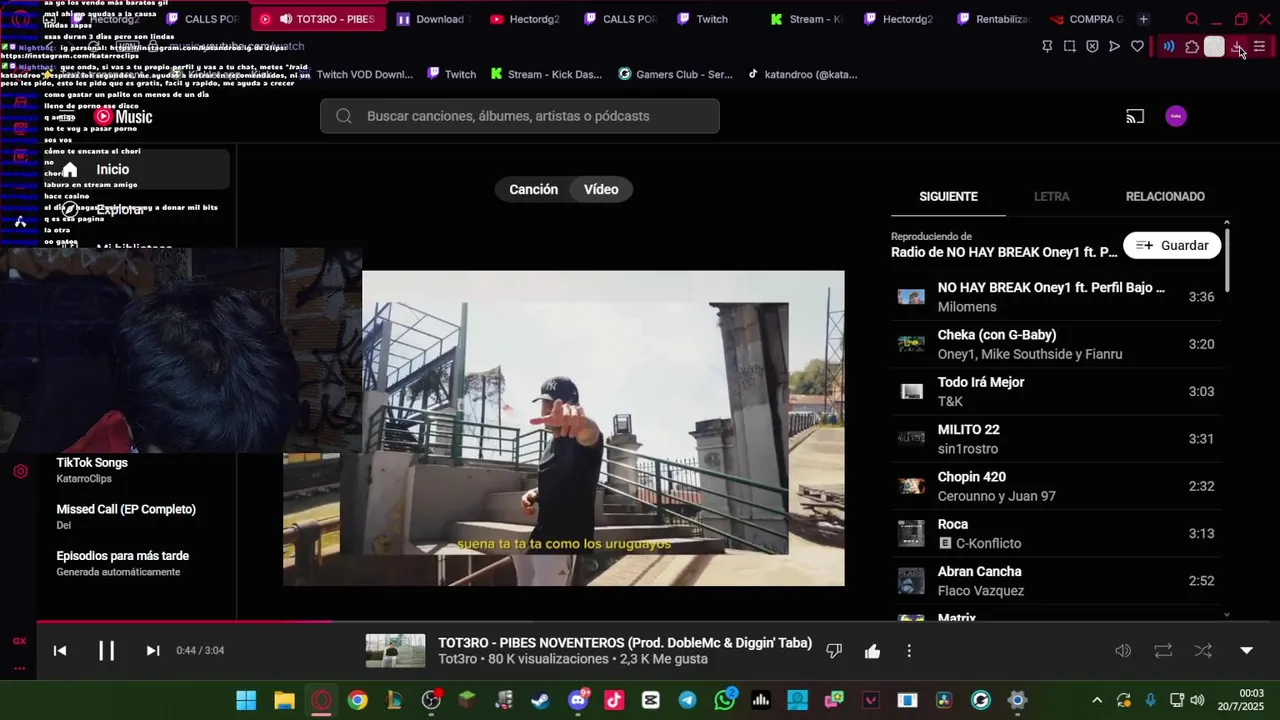Switch to Stream - Kick browser tab
This screenshot has width=1280, height=720.
[x=807, y=19]
